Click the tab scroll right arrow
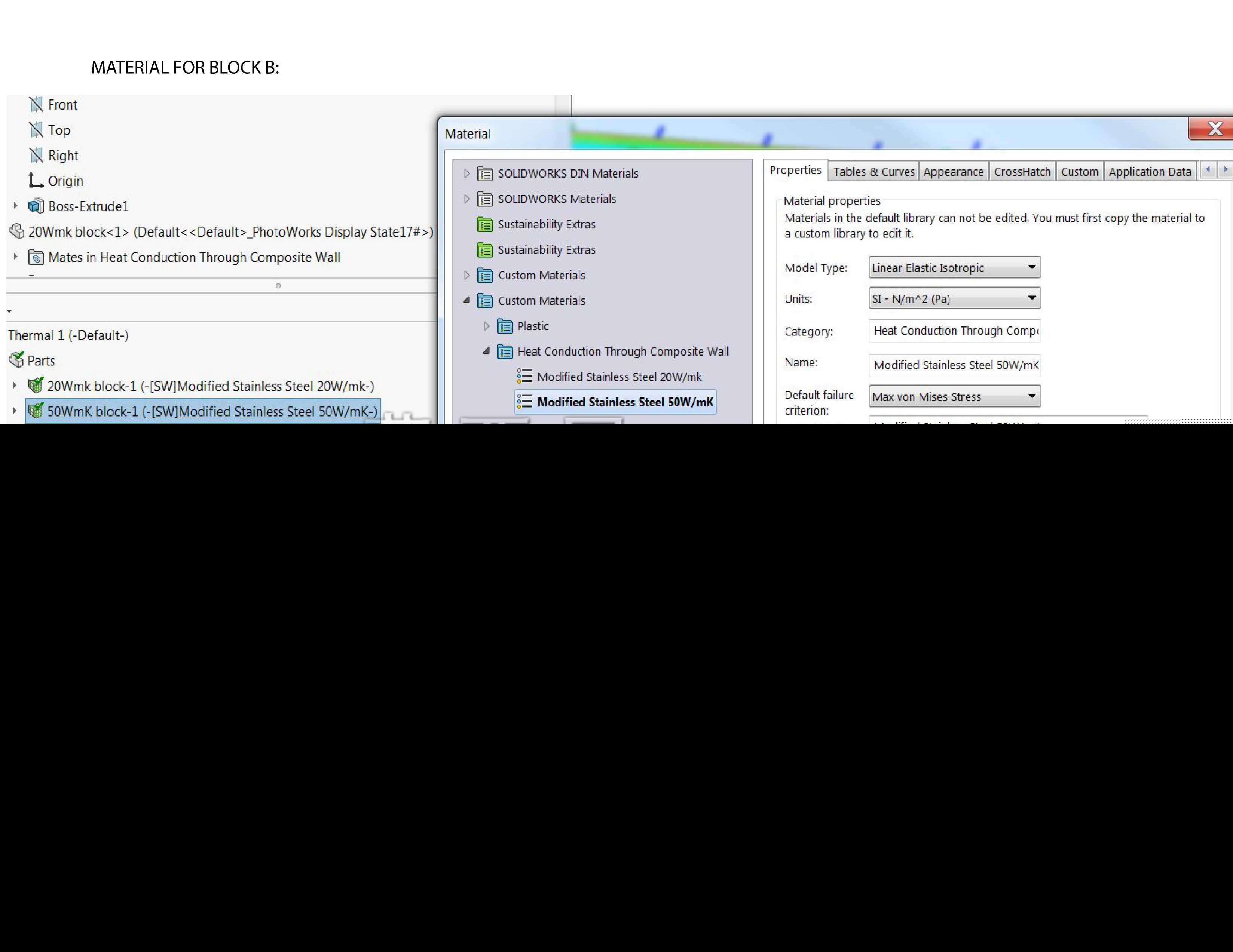Viewport: 1233px width, 952px height. tap(1224, 169)
